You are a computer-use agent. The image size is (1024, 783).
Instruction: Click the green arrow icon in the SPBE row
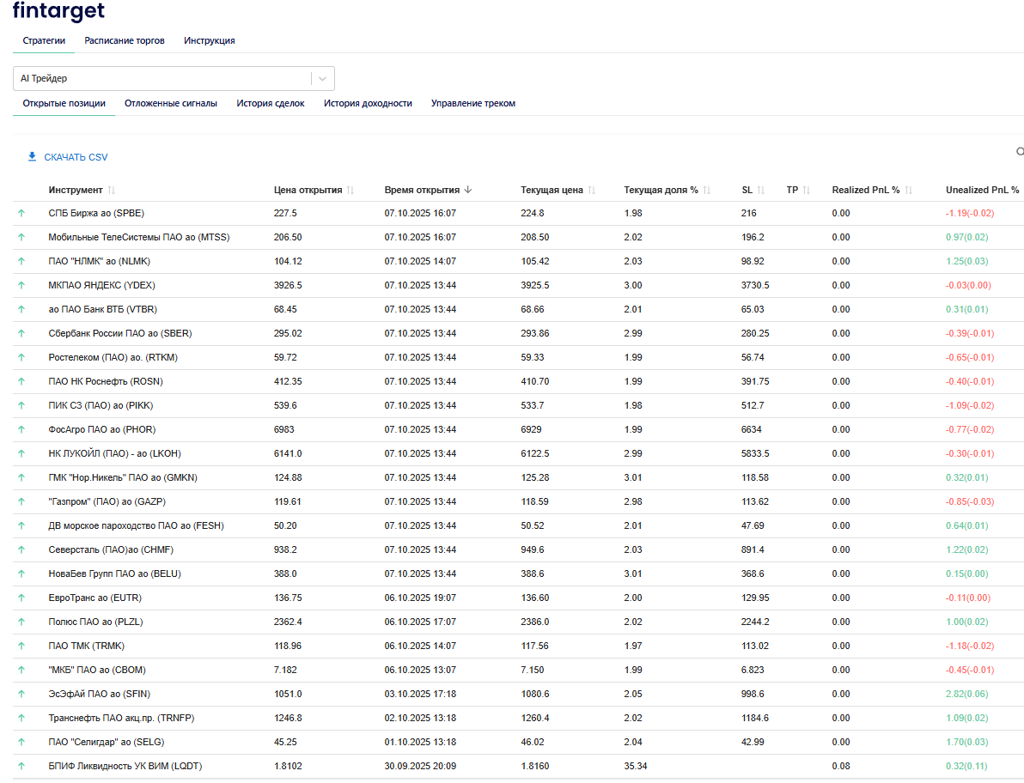pos(21,213)
